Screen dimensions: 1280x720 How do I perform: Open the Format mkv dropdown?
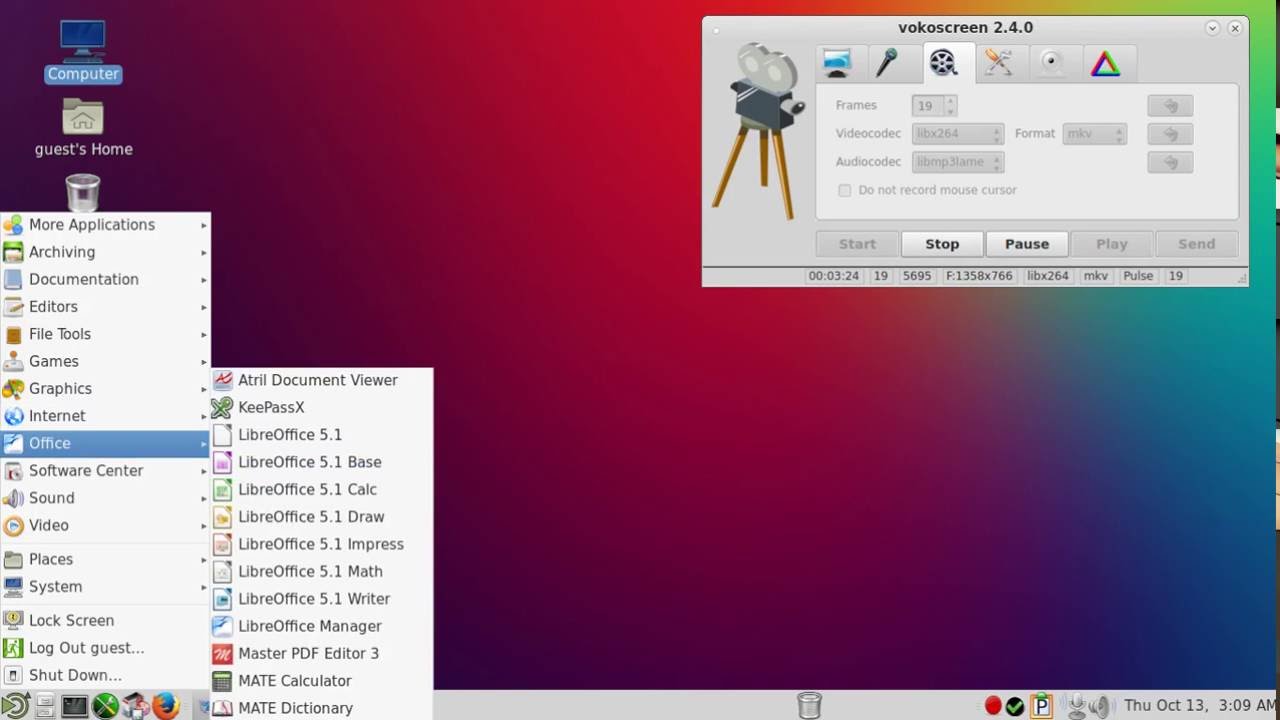1094,133
